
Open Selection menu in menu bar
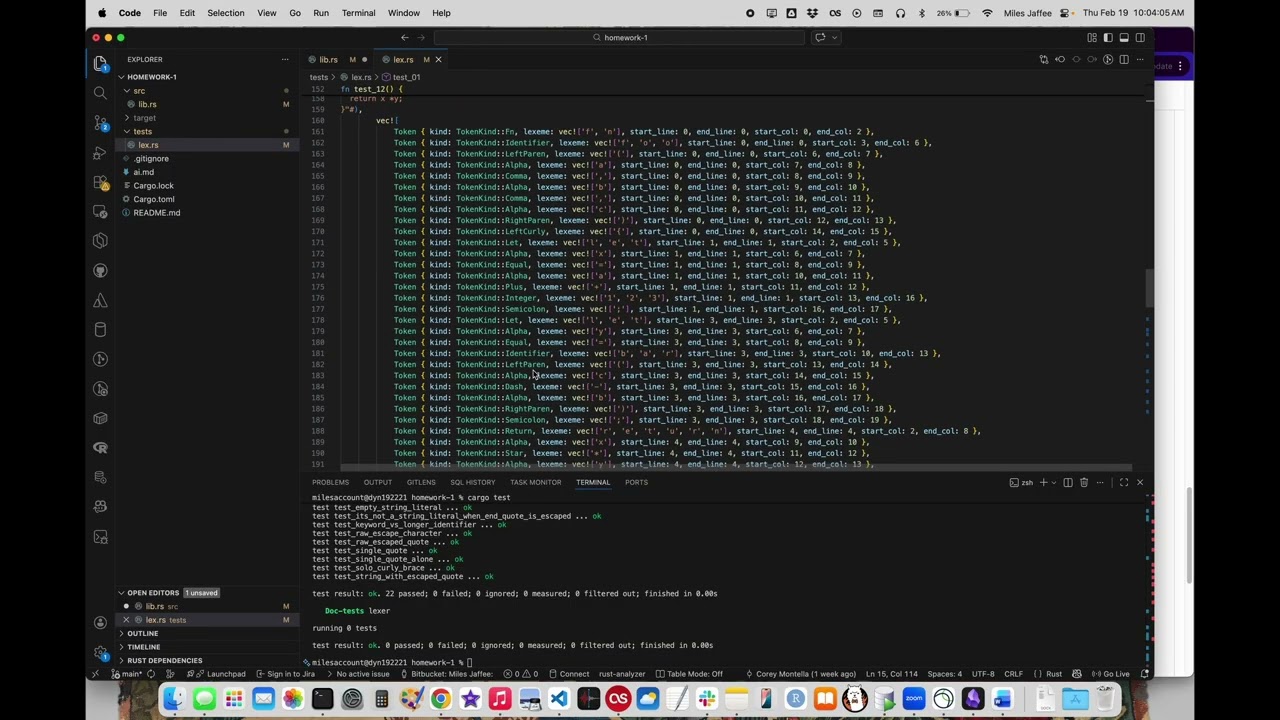click(226, 13)
